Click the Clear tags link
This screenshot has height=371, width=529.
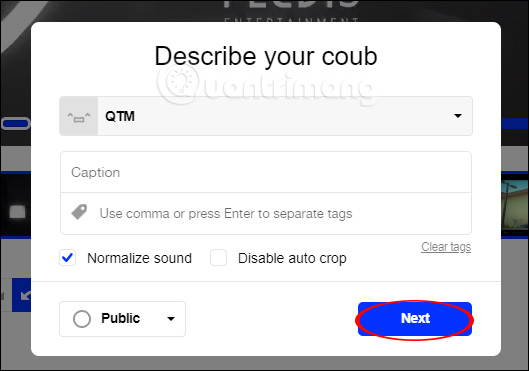point(446,247)
